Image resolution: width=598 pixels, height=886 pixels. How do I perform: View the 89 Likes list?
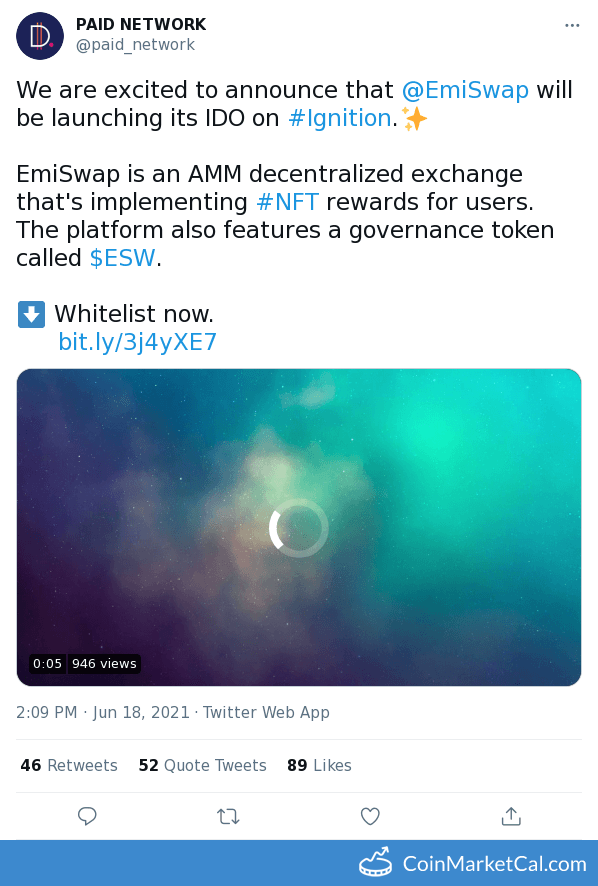pyautogui.click(x=319, y=765)
